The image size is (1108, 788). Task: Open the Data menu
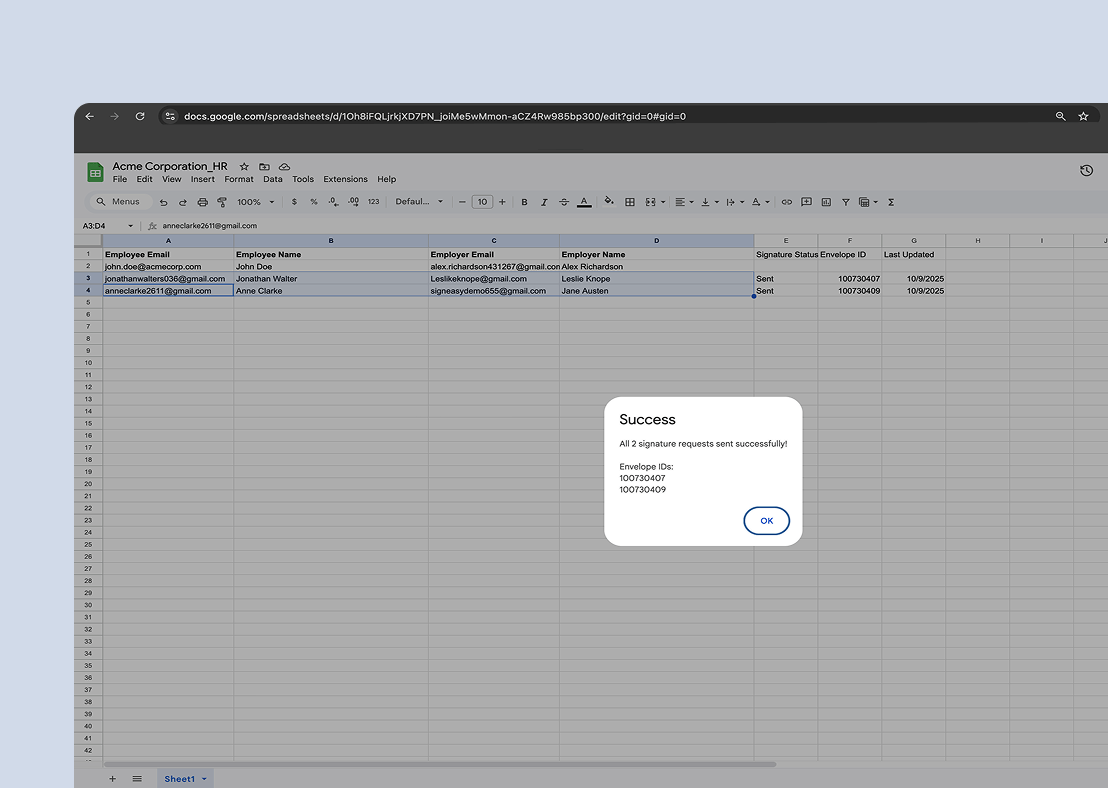[273, 180]
